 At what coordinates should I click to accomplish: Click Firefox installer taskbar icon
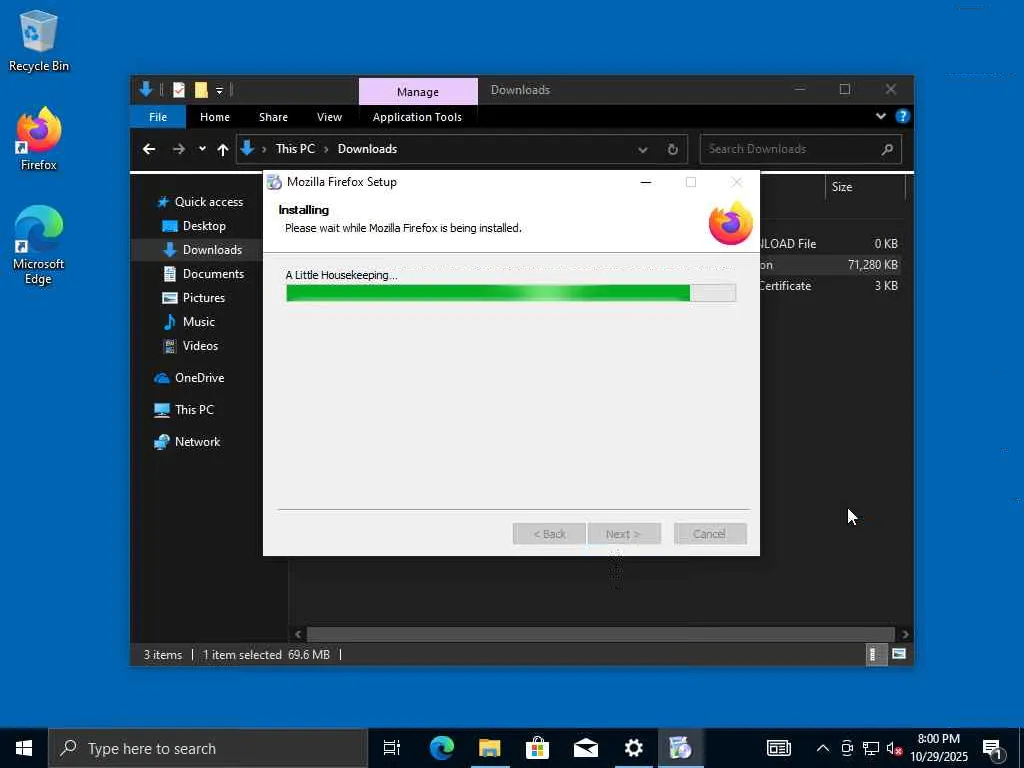(x=680, y=748)
